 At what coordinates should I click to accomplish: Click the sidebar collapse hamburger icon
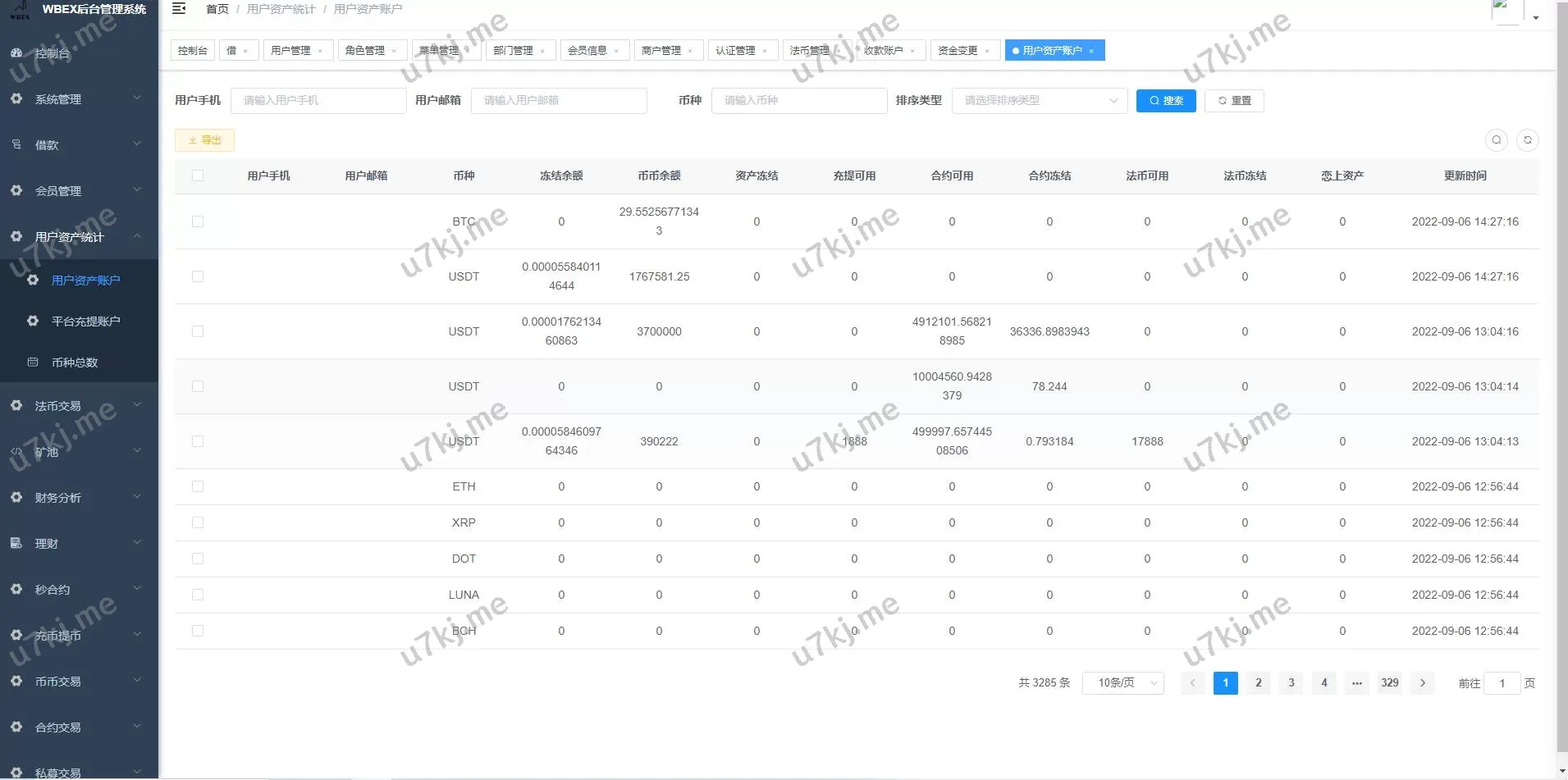pyautogui.click(x=179, y=9)
